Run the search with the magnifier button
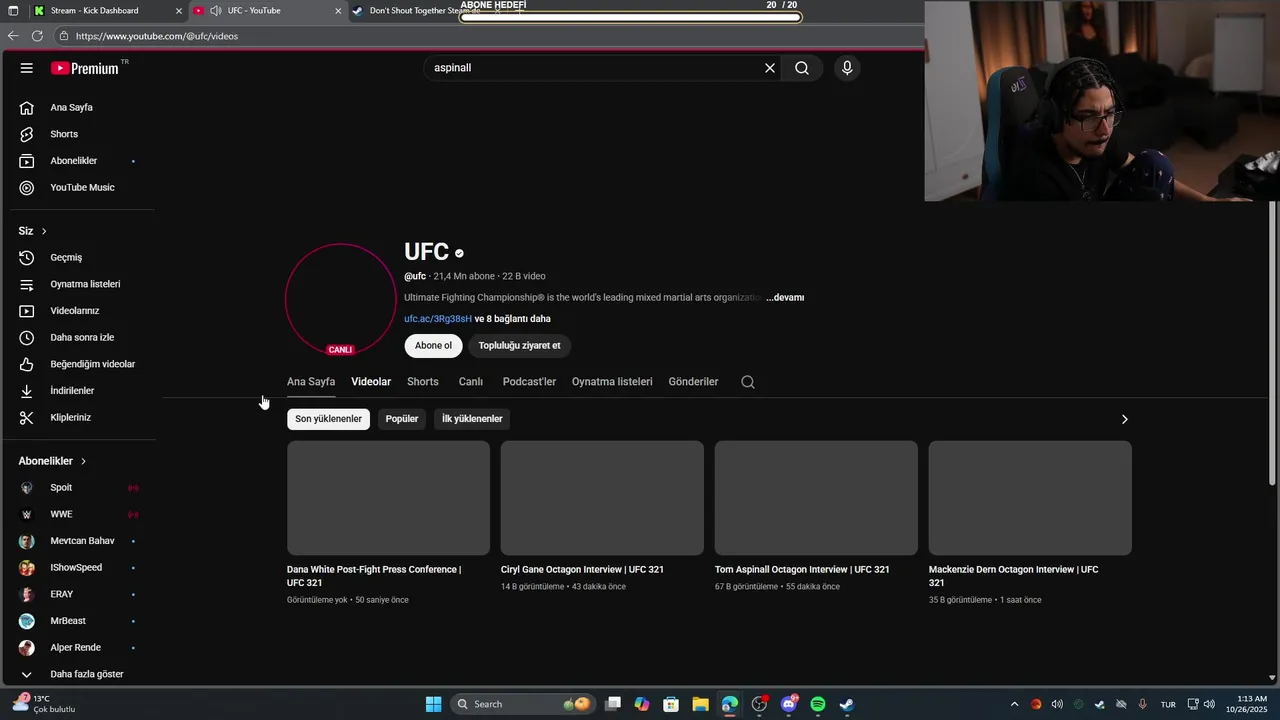The height and width of the screenshot is (720, 1280). click(x=802, y=68)
